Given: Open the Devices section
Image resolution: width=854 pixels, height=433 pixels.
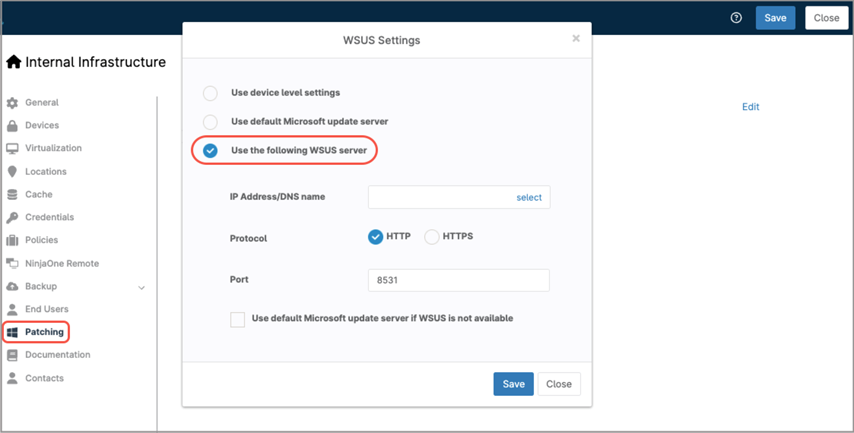Looking at the screenshot, I should 42,125.
